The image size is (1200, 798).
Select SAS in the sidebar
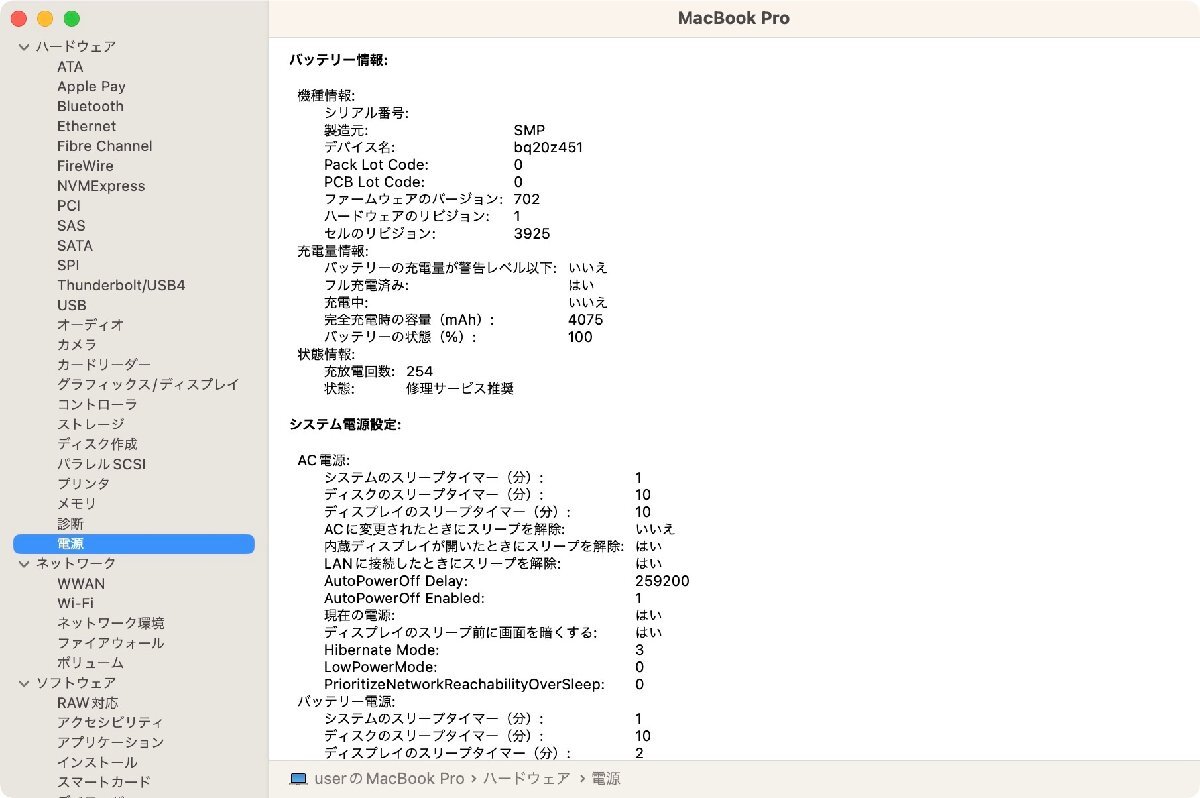[x=71, y=226]
